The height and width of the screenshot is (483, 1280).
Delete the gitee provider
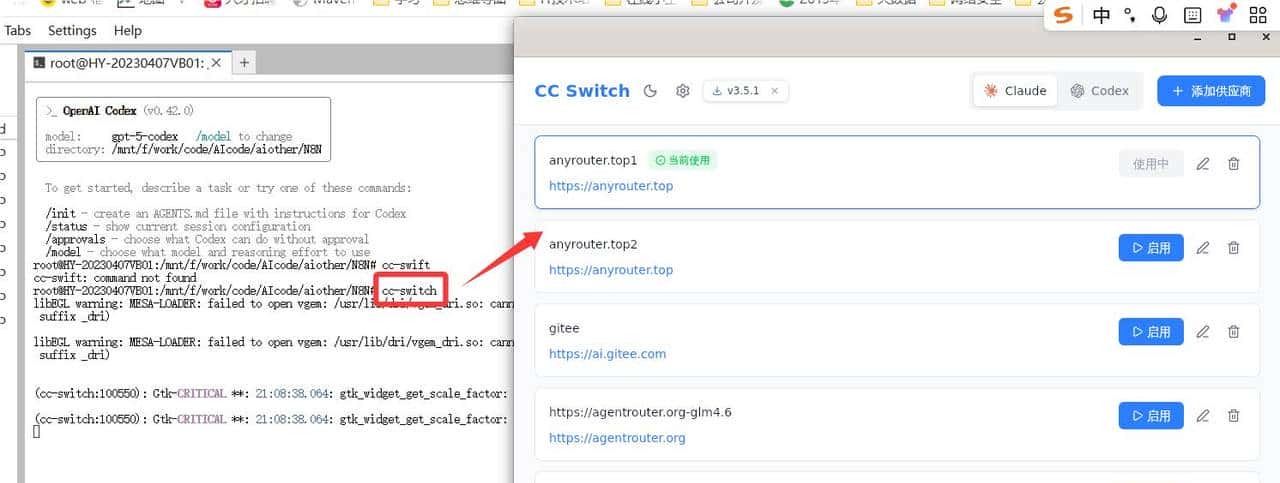(1234, 331)
